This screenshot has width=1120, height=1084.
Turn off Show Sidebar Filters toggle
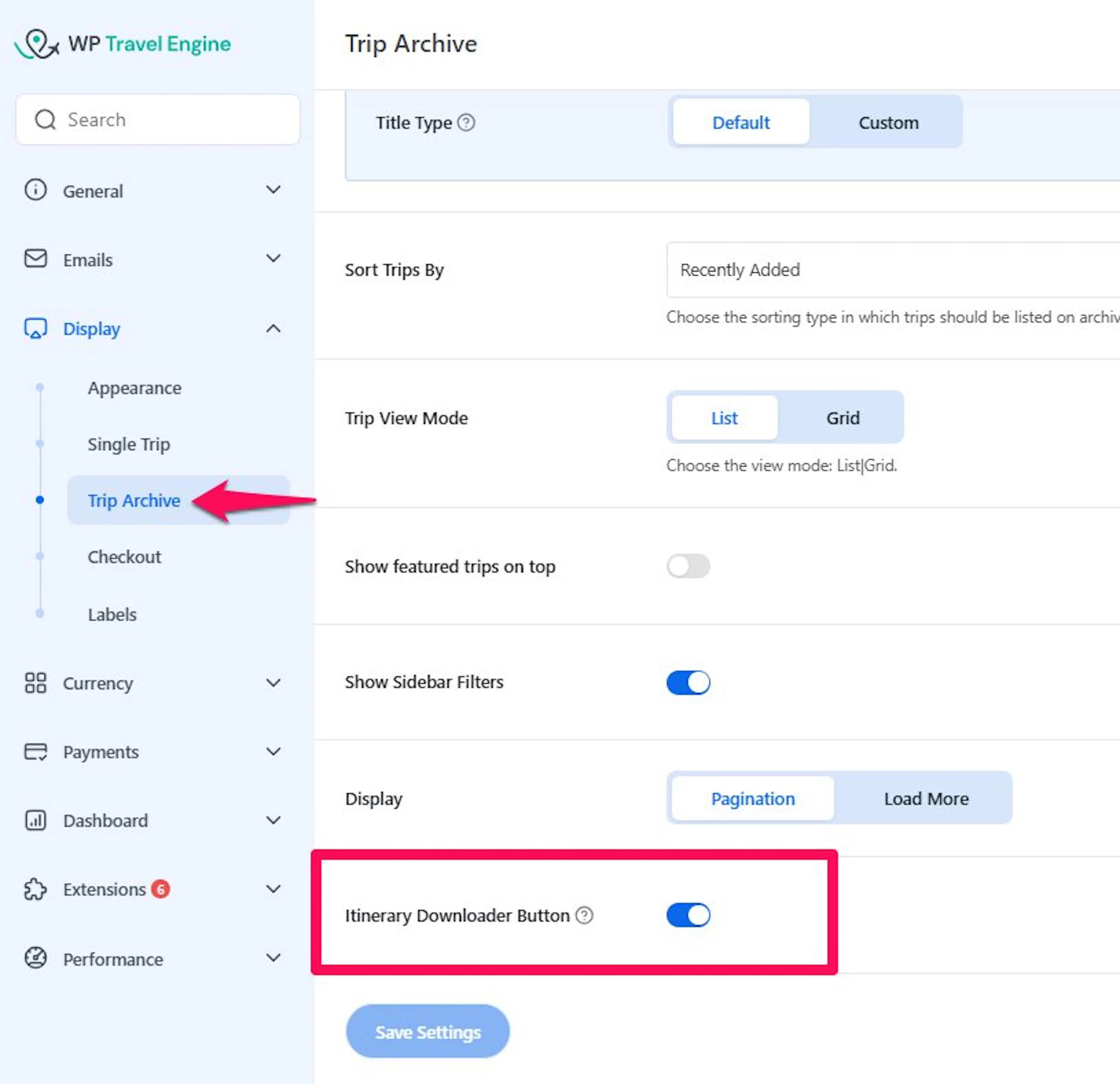click(x=688, y=682)
